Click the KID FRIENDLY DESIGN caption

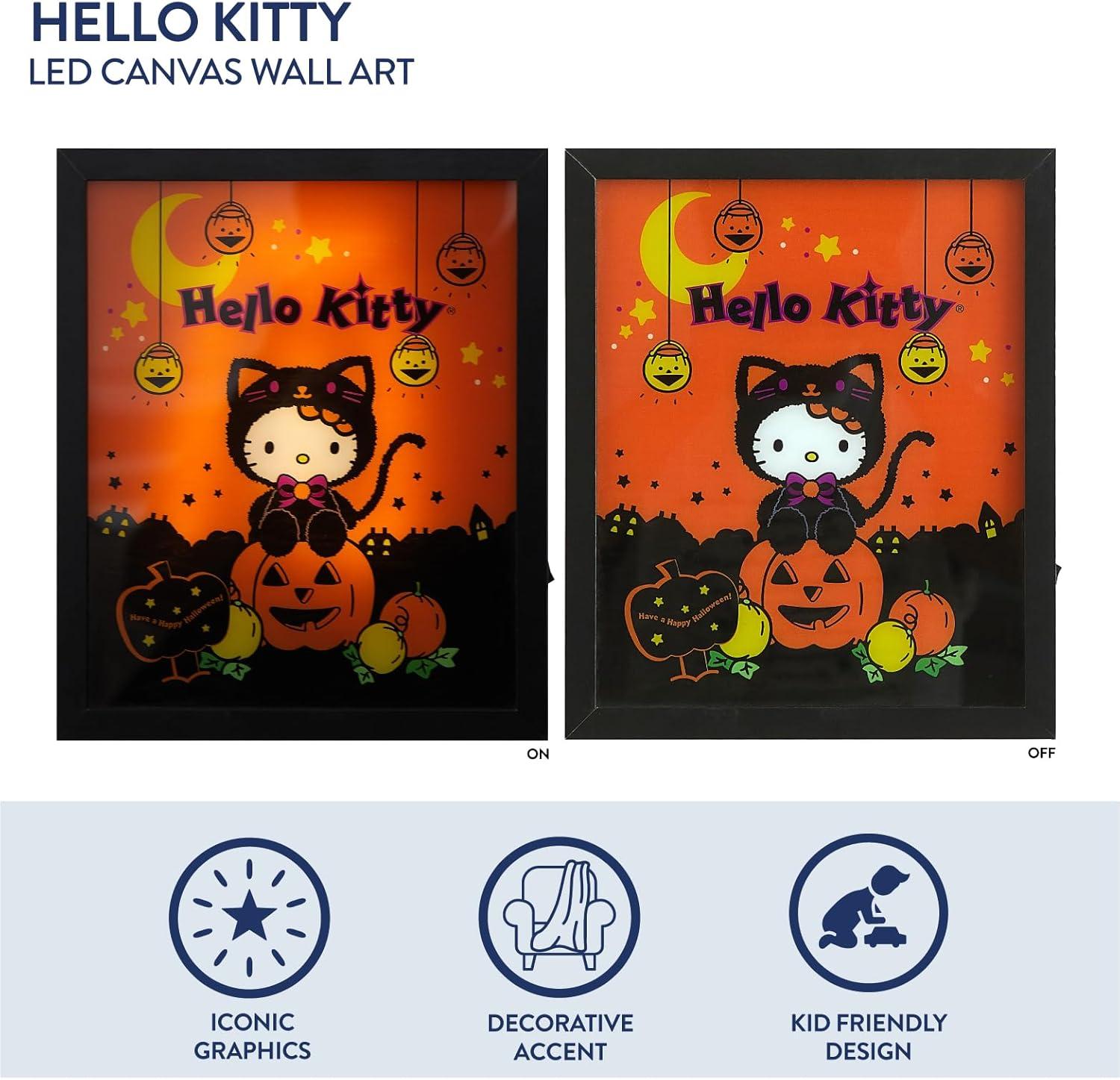868,1037
